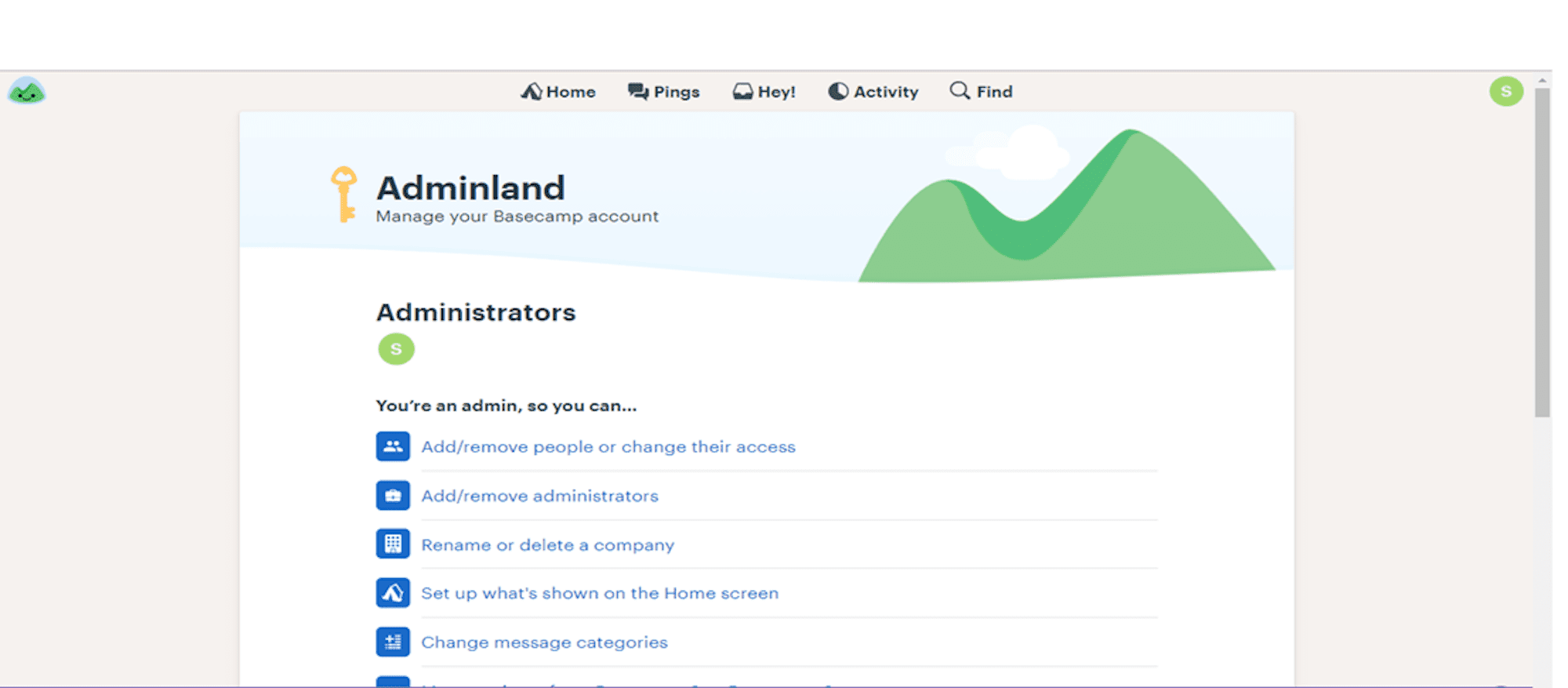The image size is (1568, 688).
Task: Open Change message categories link
Action: [544, 642]
